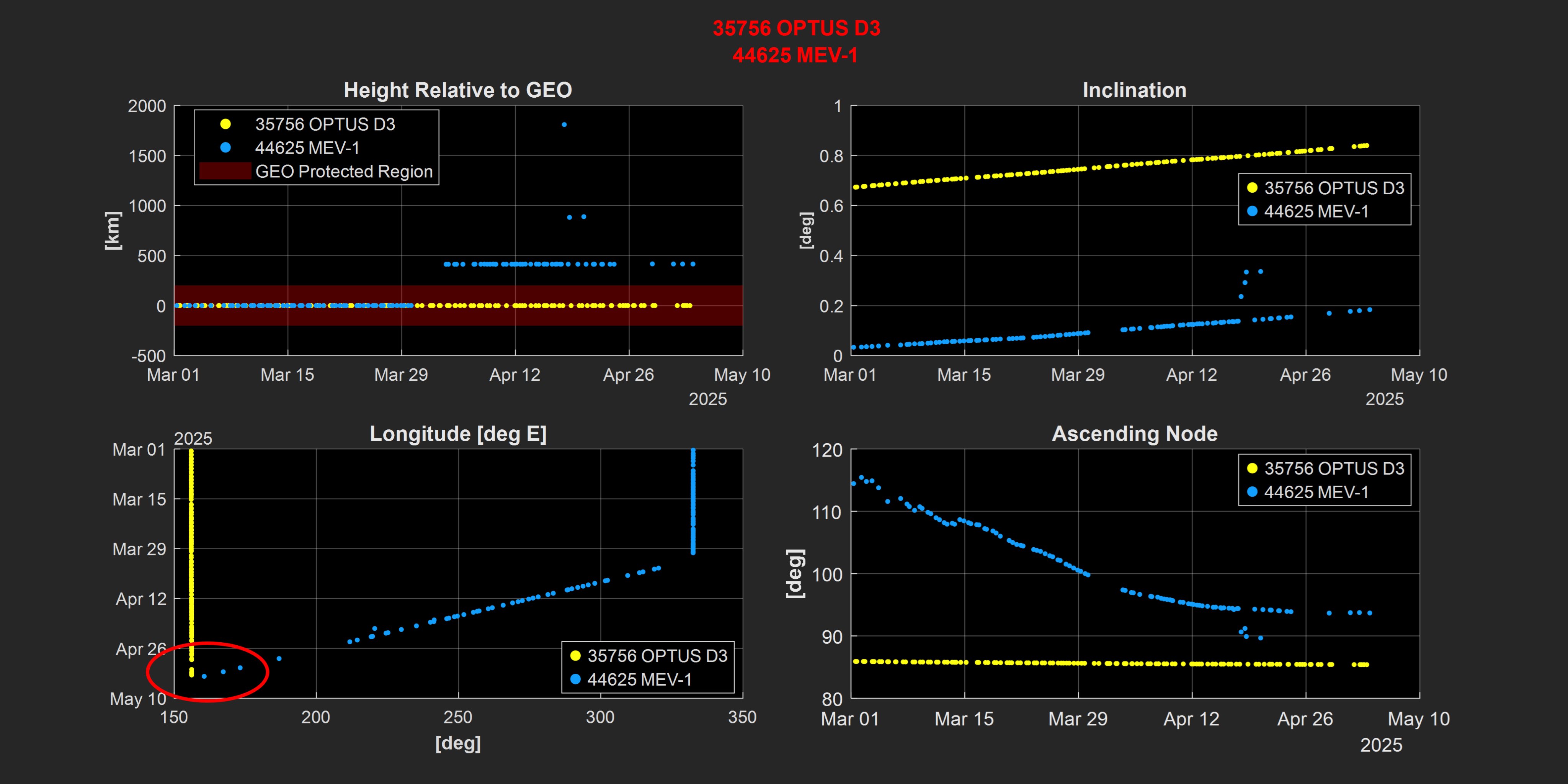This screenshot has height=784, width=1568.
Task: Click blue MEV-1 marker in Height legend
Action: (225, 147)
